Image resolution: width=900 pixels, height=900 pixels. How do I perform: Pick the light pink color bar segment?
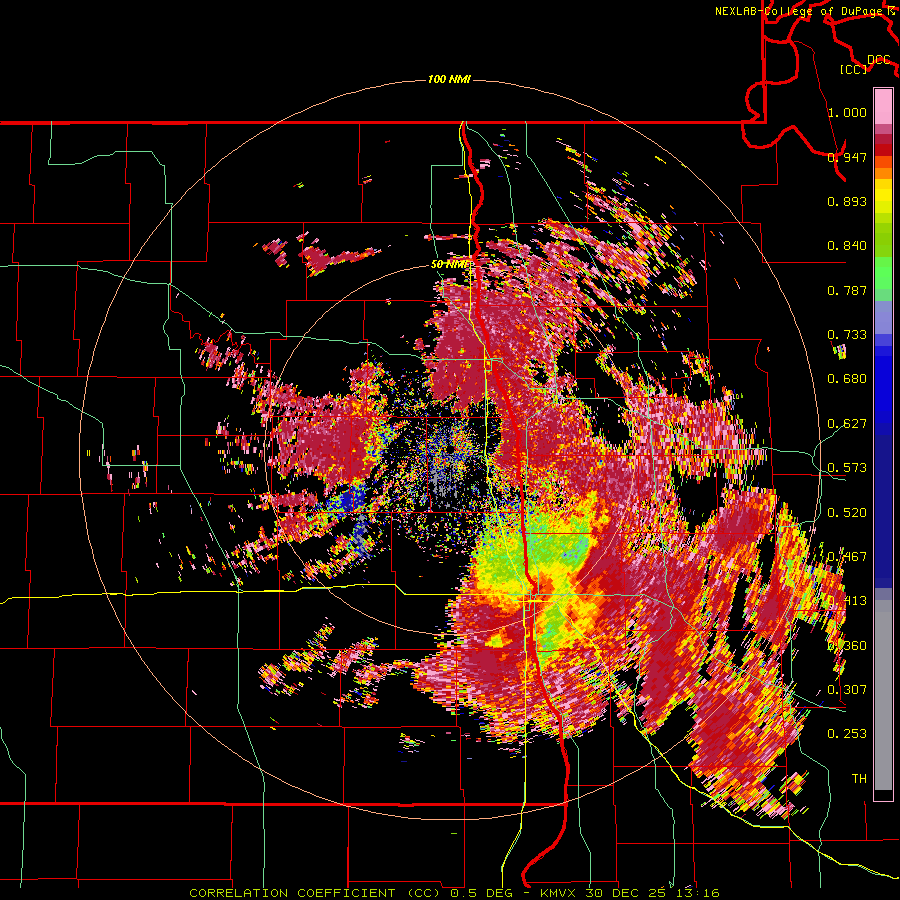[883, 106]
